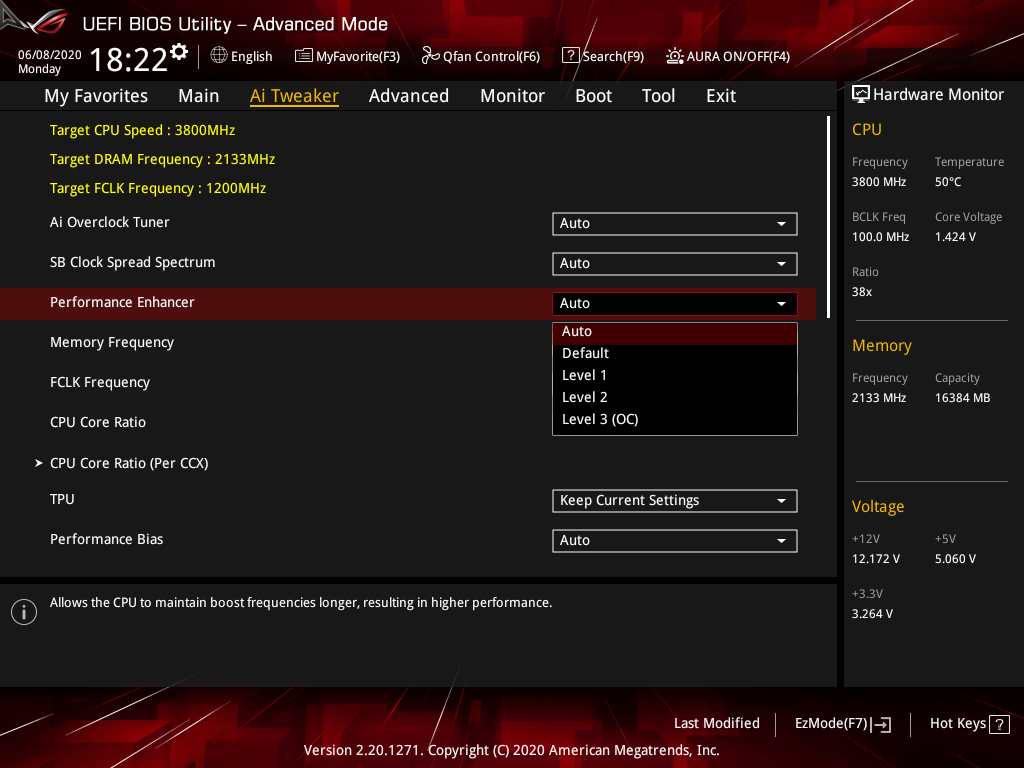
Task: Click Search(F9) button
Action: 603,56
